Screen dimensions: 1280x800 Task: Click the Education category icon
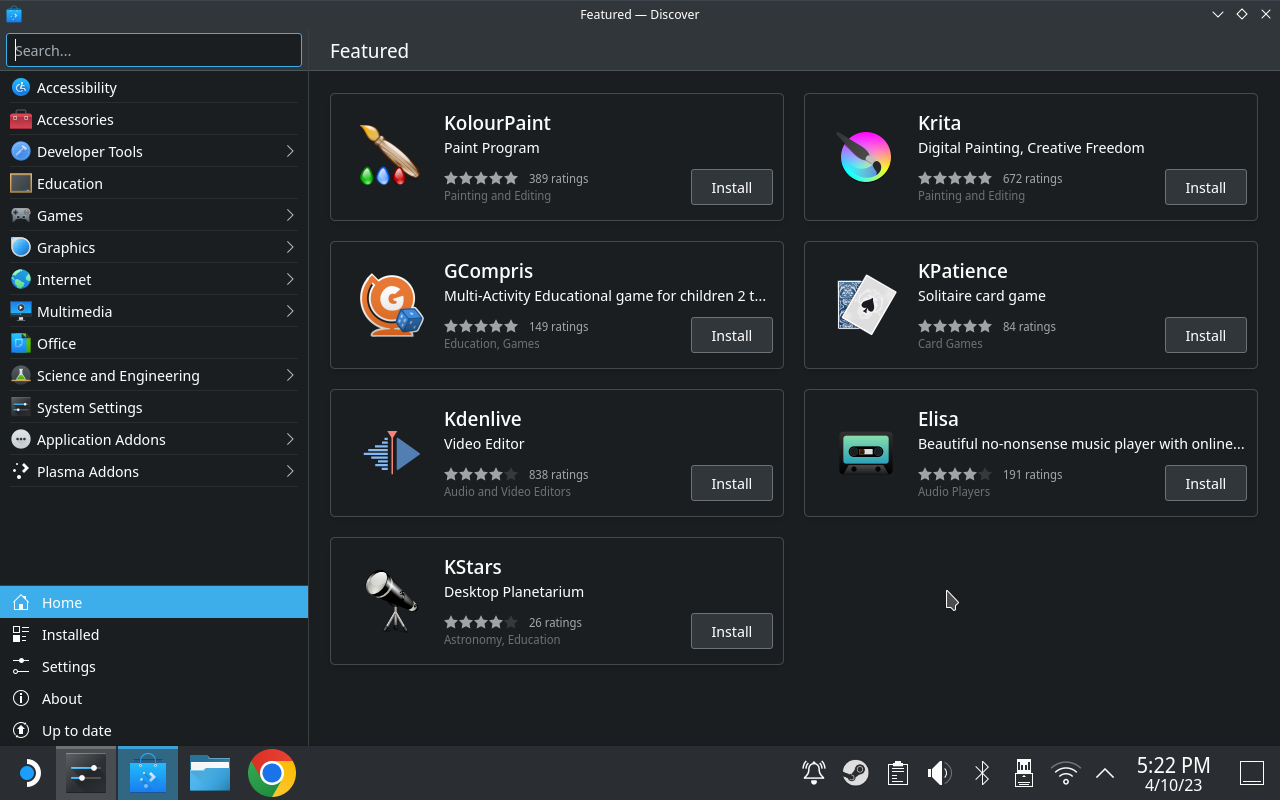tap(21, 184)
